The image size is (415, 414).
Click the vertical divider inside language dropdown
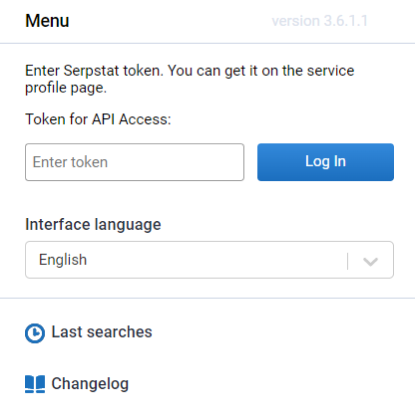(x=348, y=261)
